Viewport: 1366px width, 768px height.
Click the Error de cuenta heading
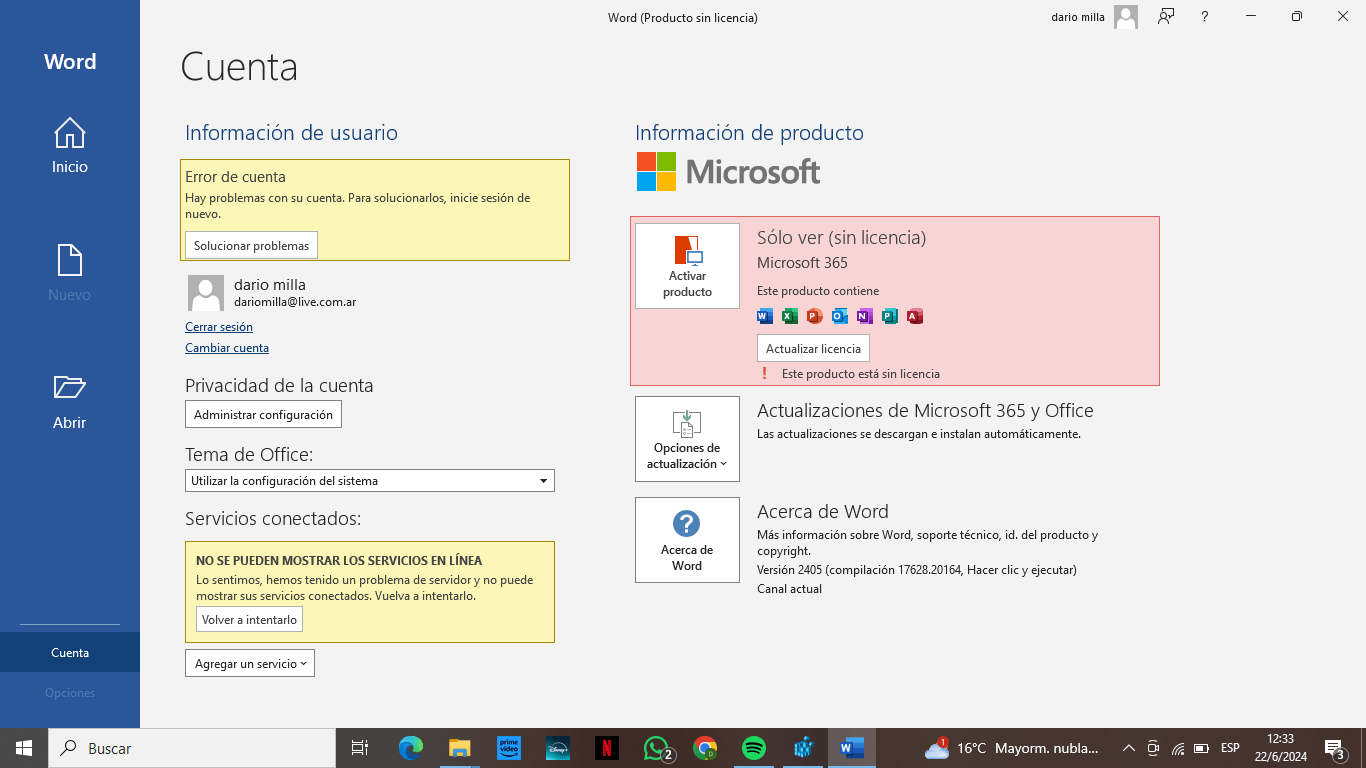(235, 177)
